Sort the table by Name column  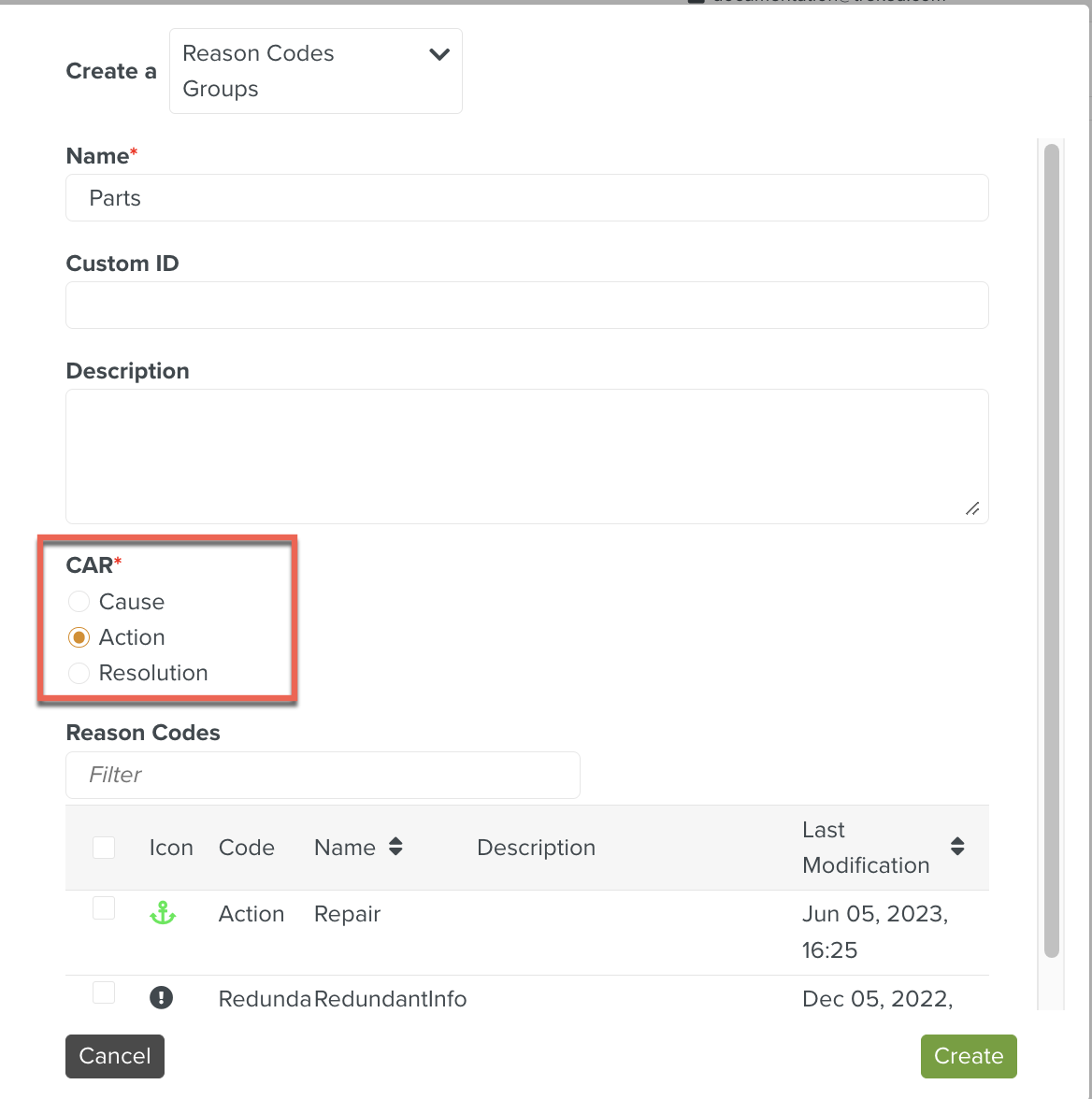click(x=395, y=847)
